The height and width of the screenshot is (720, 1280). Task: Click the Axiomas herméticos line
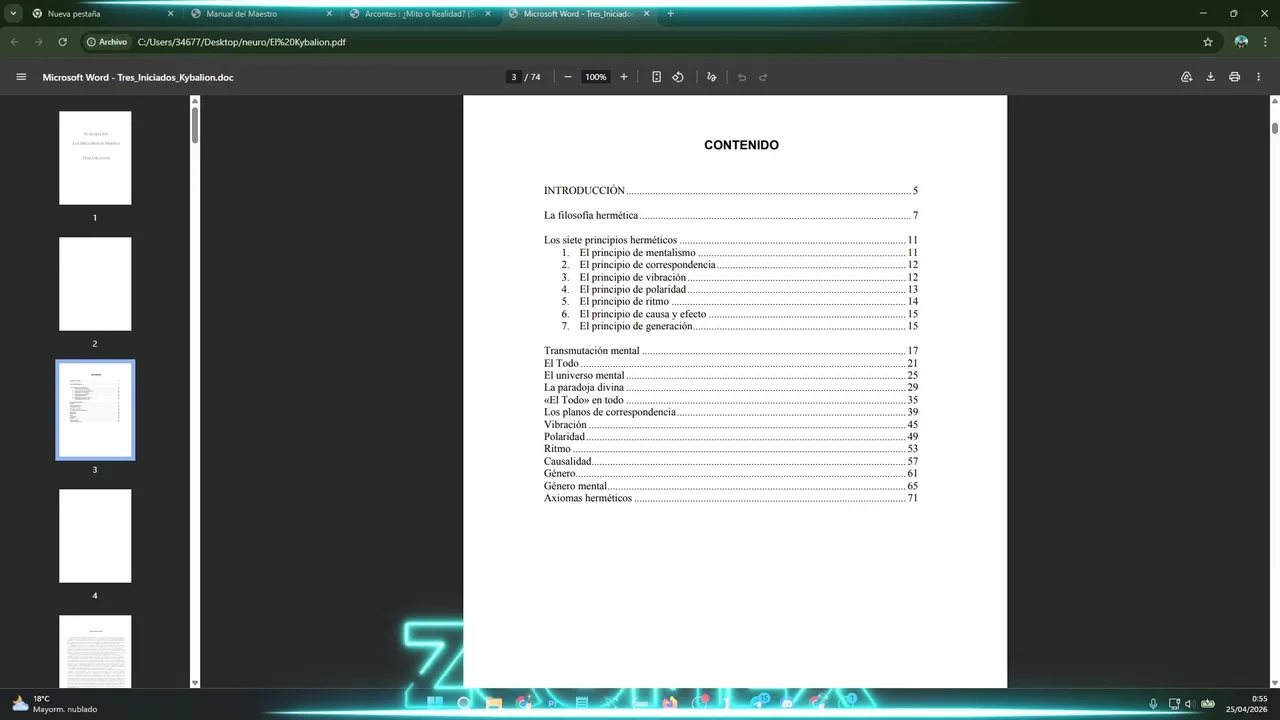[731, 498]
